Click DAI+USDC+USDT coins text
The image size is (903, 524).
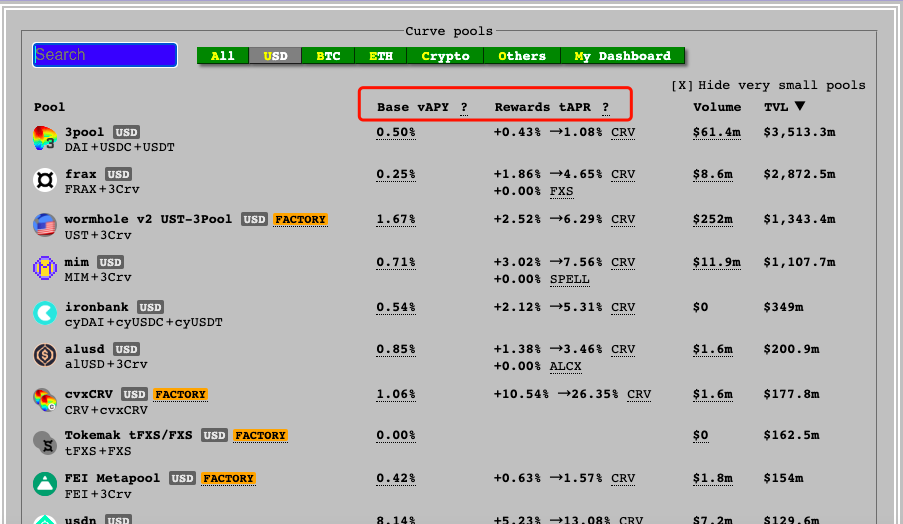120,147
